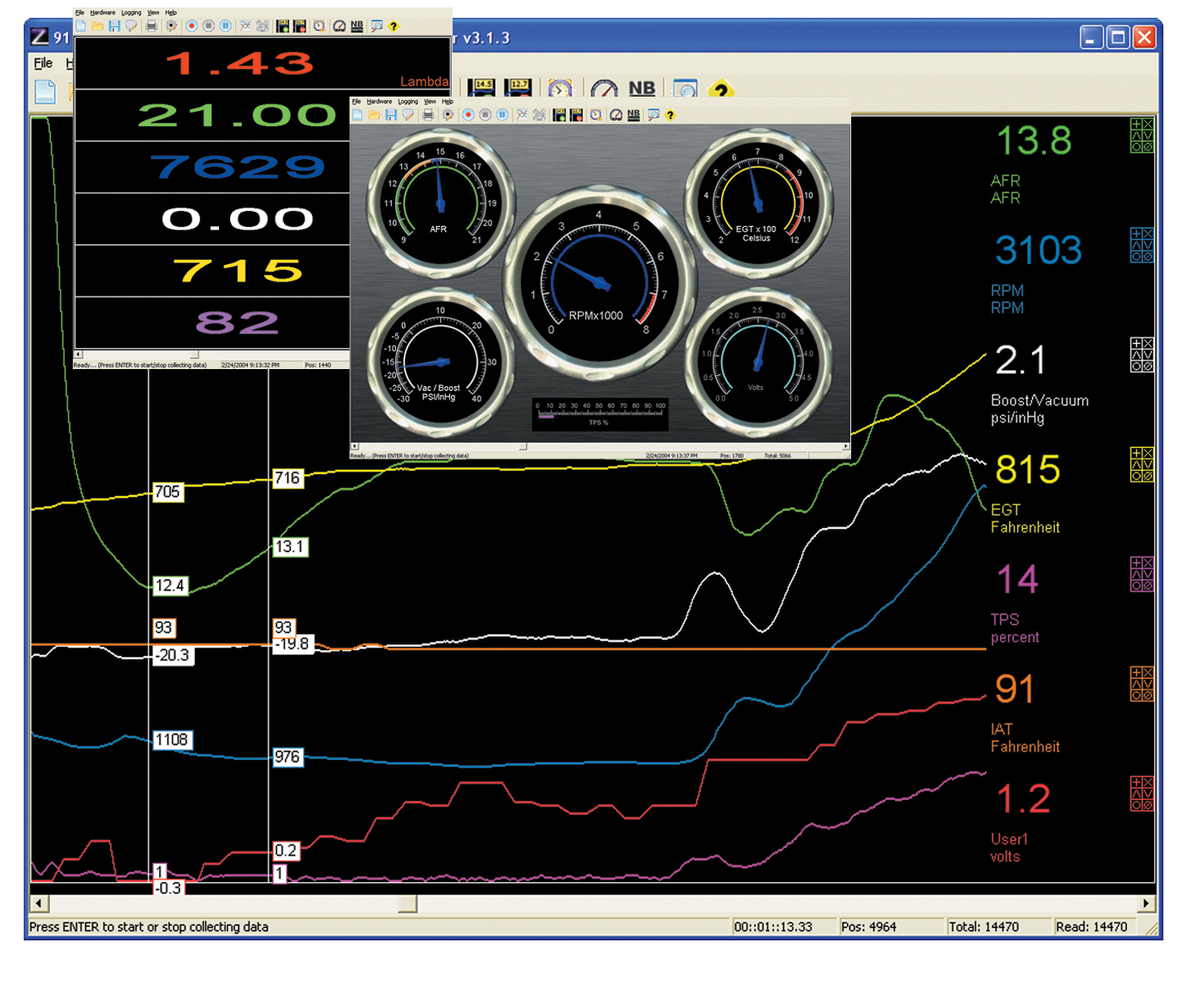The image size is (1204, 987).
Task: Click the gauge dial icon in main toolbar
Action: [x=603, y=89]
